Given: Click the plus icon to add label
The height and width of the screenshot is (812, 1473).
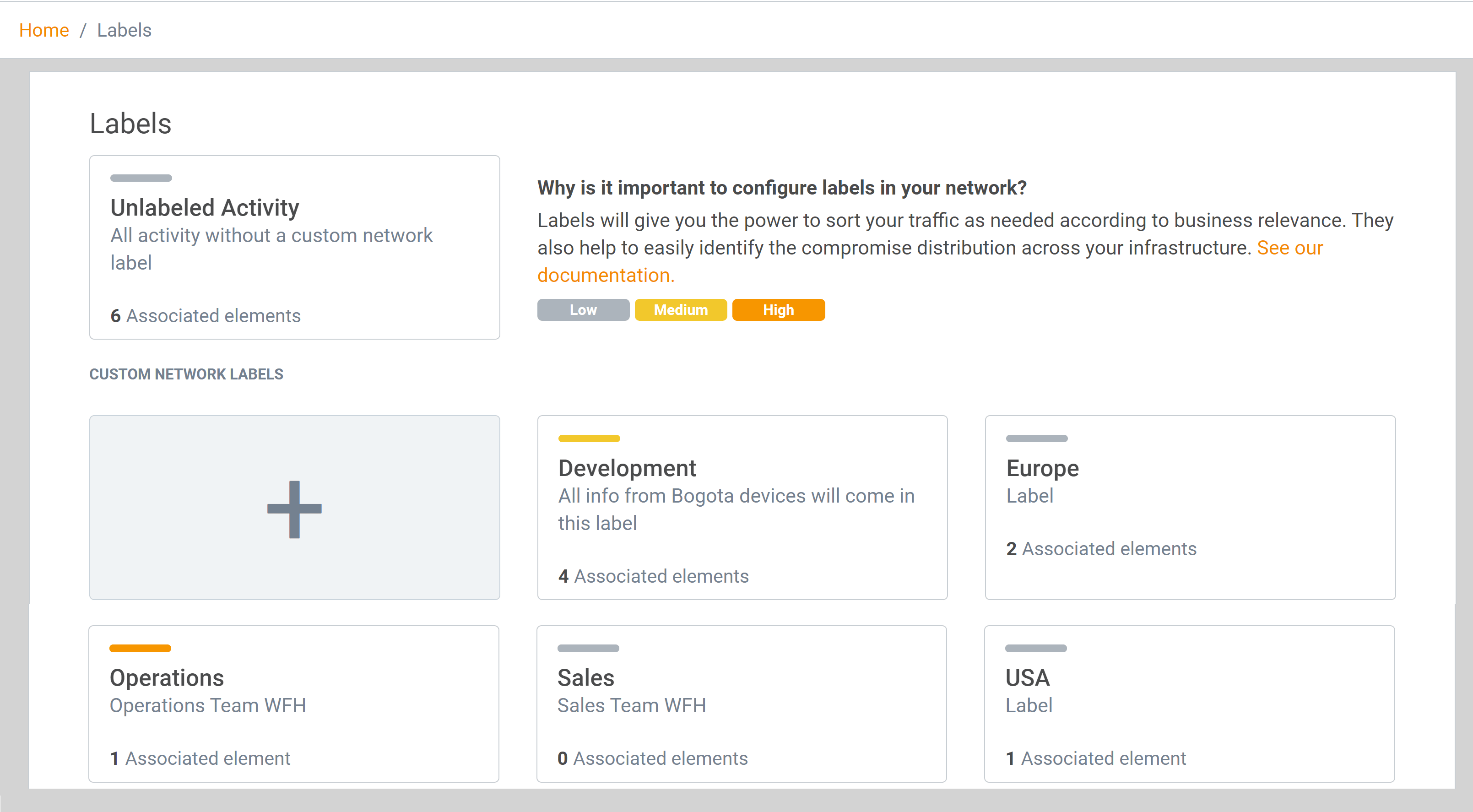Looking at the screenshot, I should [294, 509].
